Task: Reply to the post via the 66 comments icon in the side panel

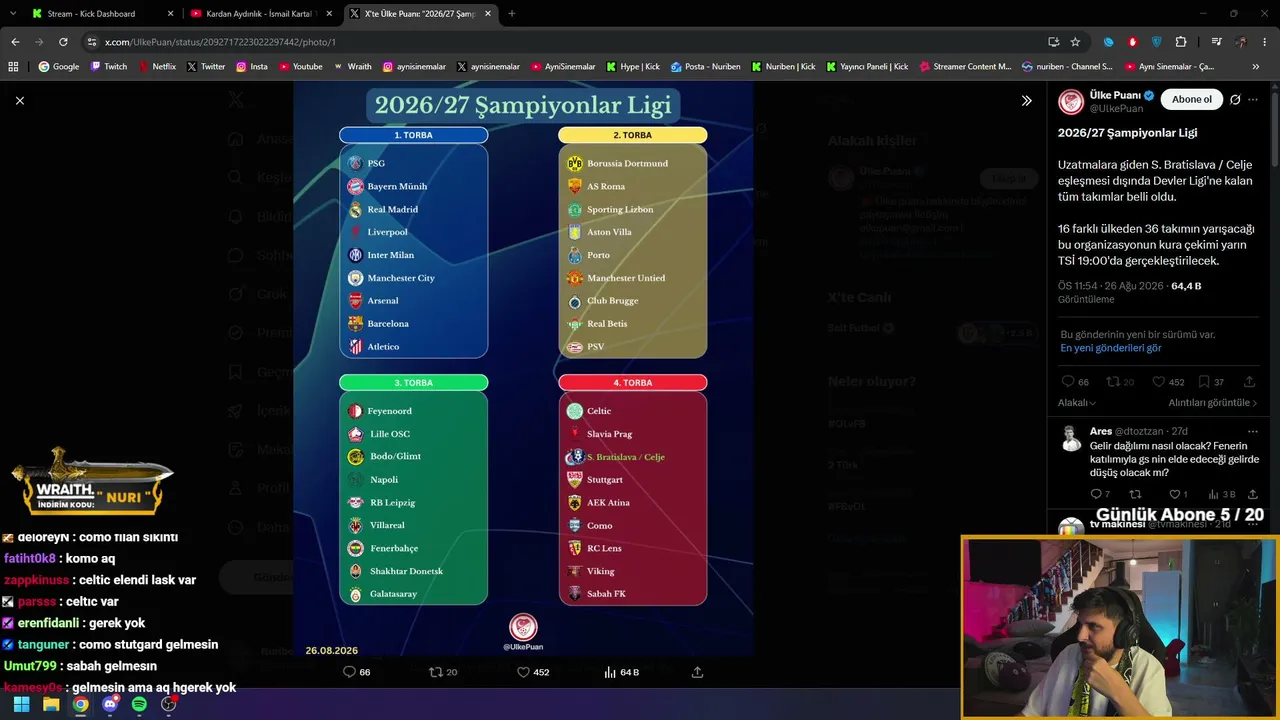Action: (x=1069, y=382)
